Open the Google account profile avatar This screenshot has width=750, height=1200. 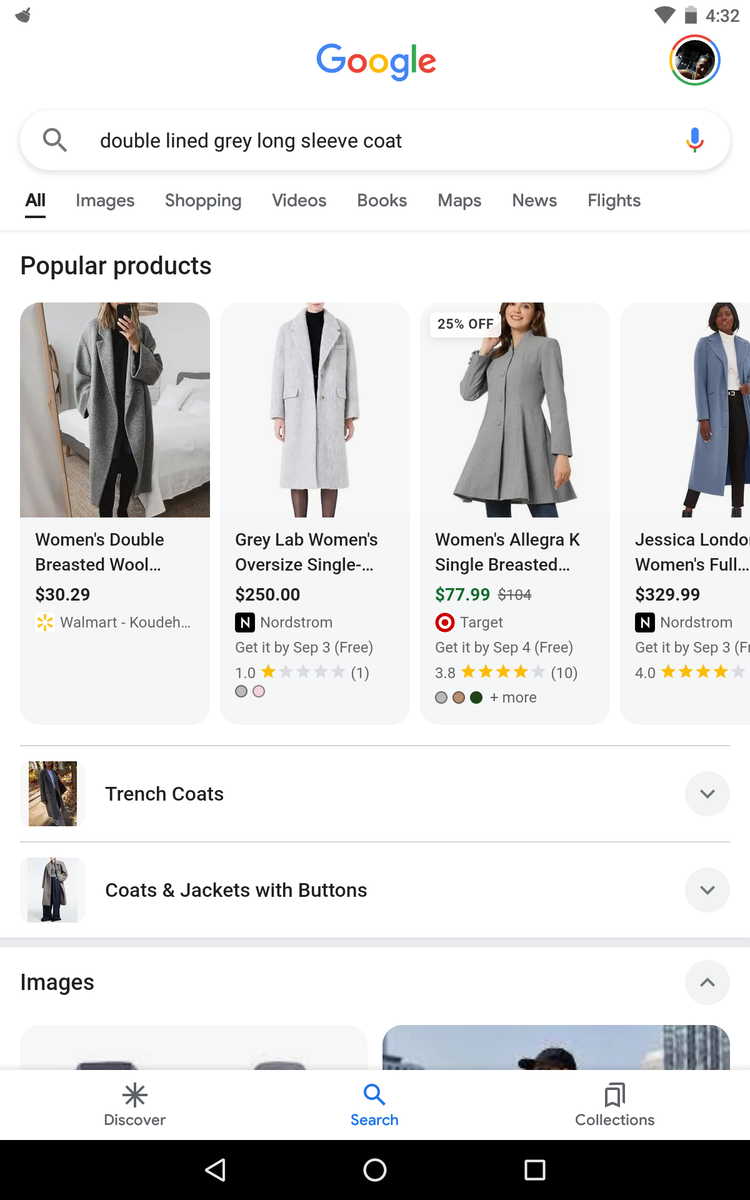pos(694,61)
